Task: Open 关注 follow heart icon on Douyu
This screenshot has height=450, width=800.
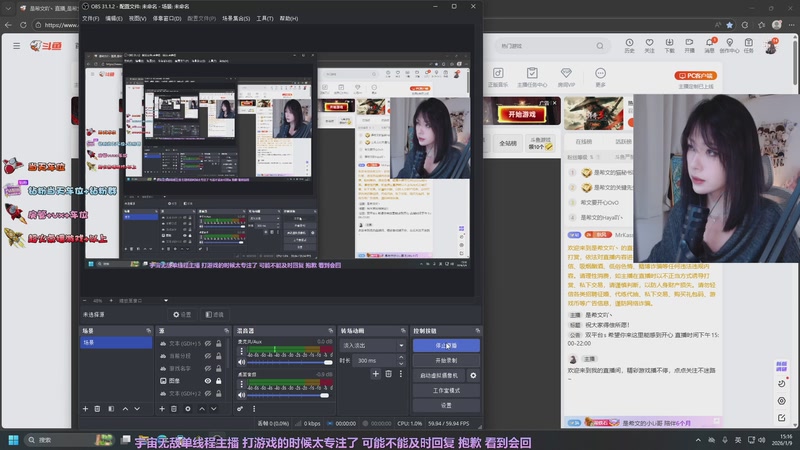Action: click(649, 46)
